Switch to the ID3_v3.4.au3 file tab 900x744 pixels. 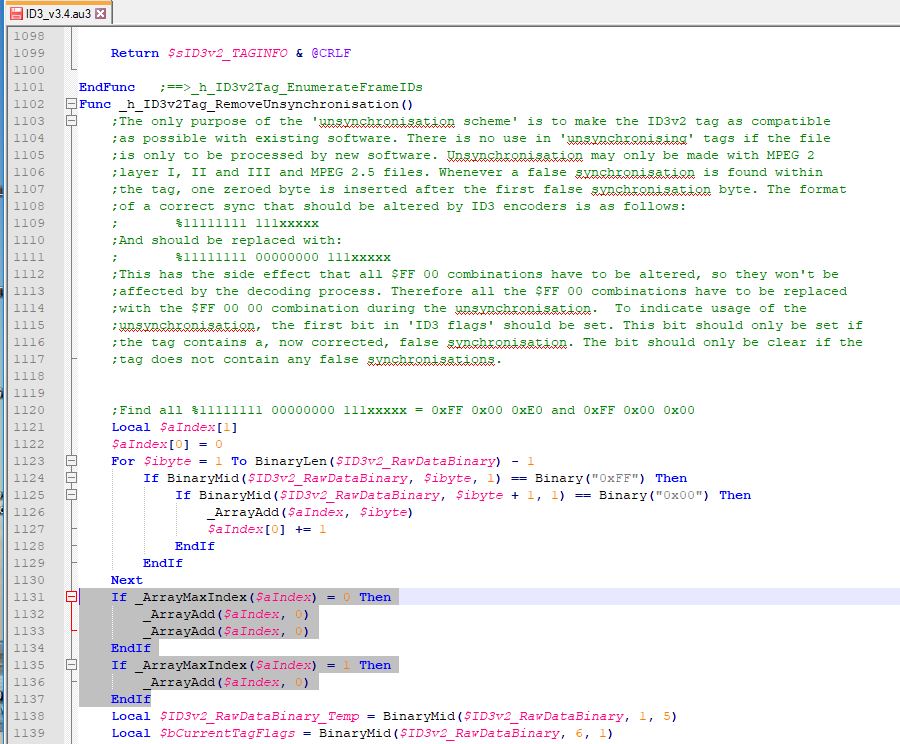click(x=58, y=13)
